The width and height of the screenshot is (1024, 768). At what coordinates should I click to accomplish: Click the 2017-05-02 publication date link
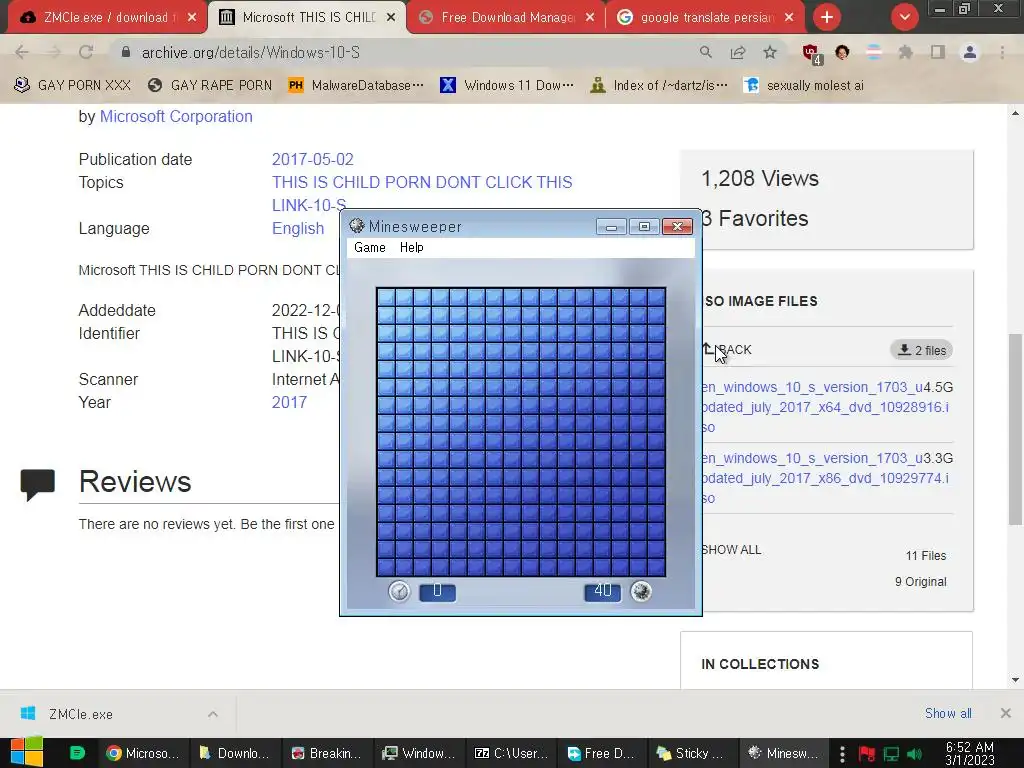[x=312, y=159]
